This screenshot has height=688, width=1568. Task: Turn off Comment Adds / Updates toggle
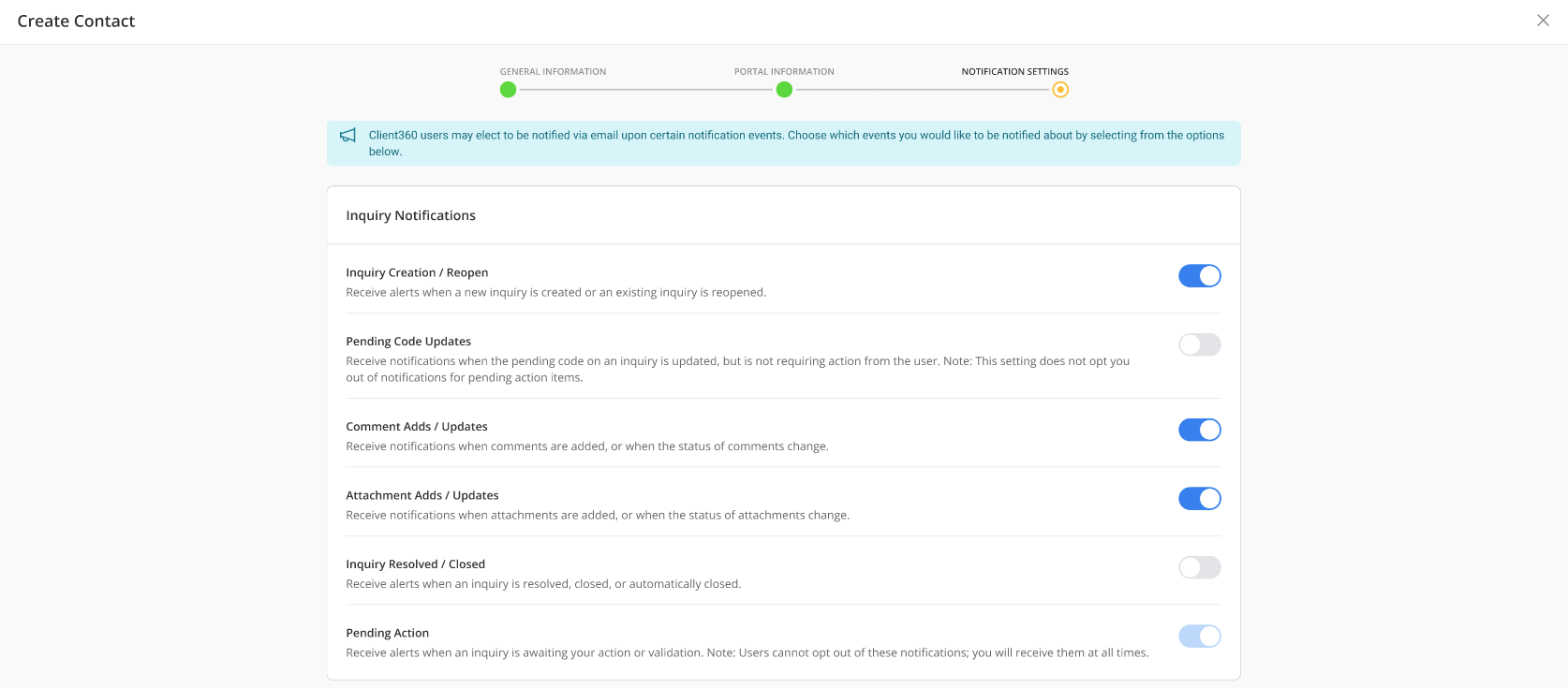1199,430
